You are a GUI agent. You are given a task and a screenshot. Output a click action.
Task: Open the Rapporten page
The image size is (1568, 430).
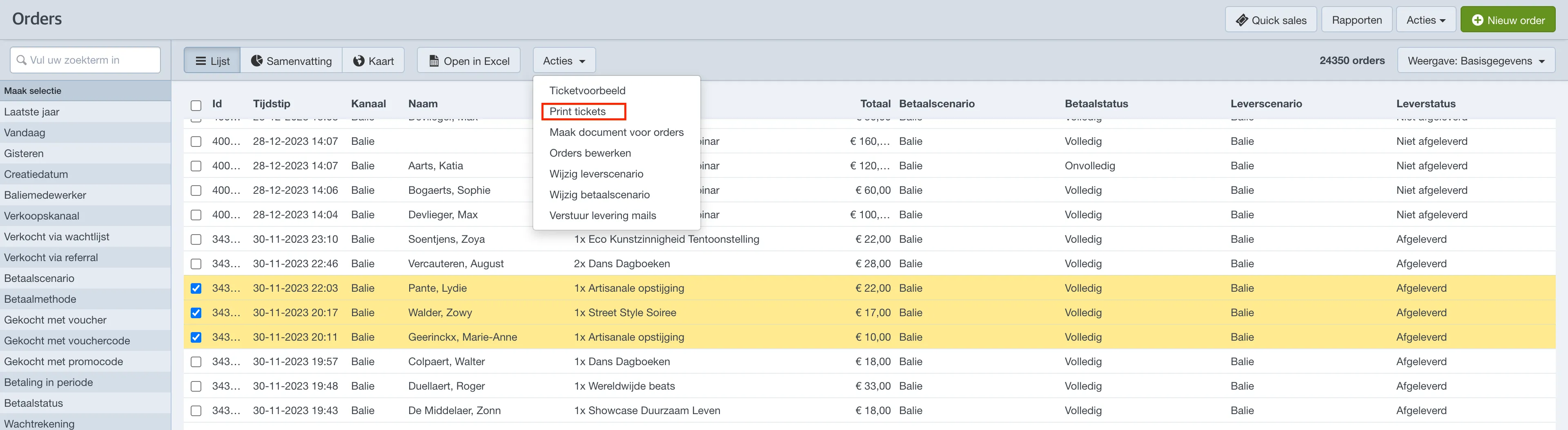click(1357, 20)
